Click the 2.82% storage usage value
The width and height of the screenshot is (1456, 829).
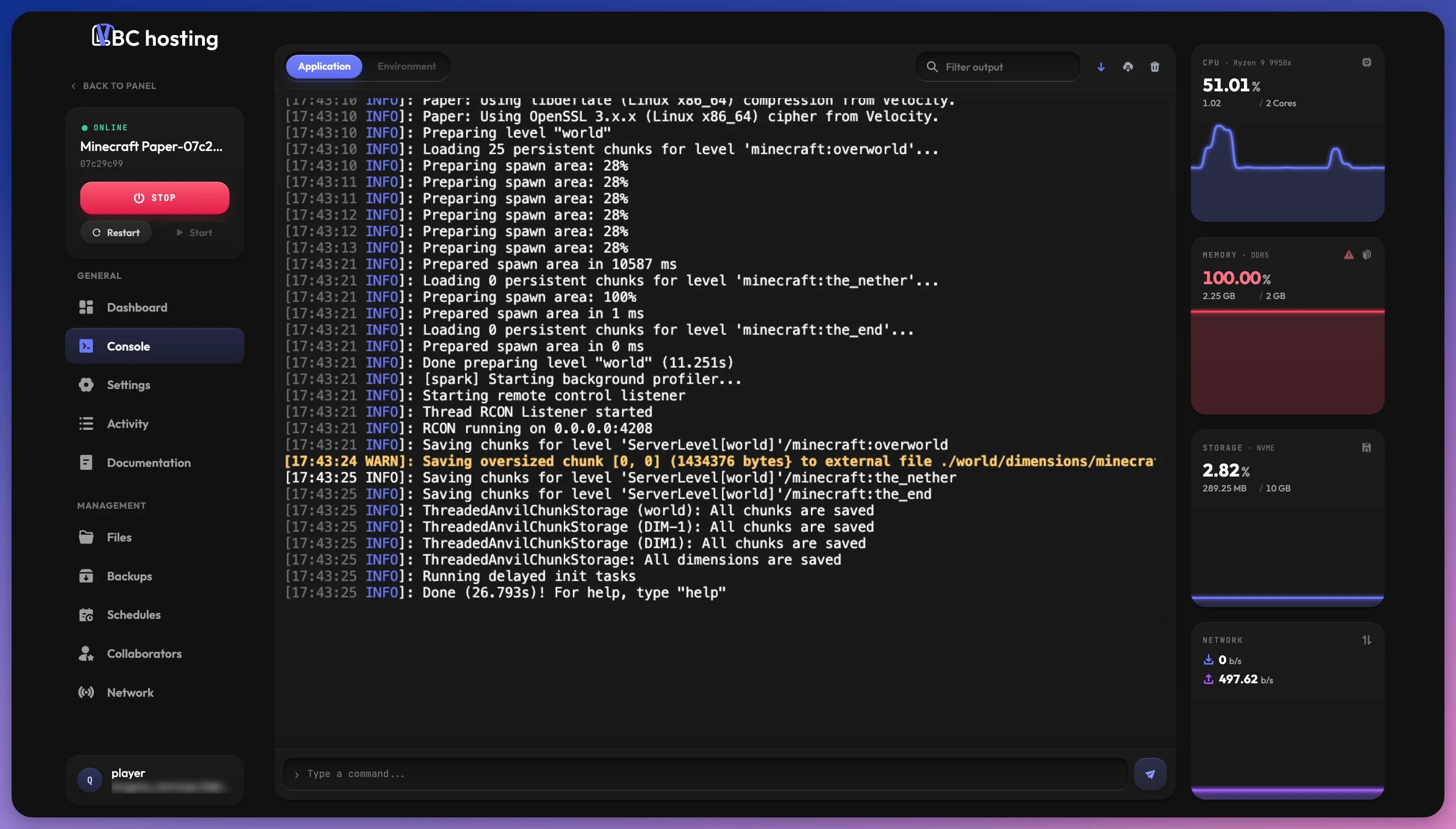[1226, 470]
